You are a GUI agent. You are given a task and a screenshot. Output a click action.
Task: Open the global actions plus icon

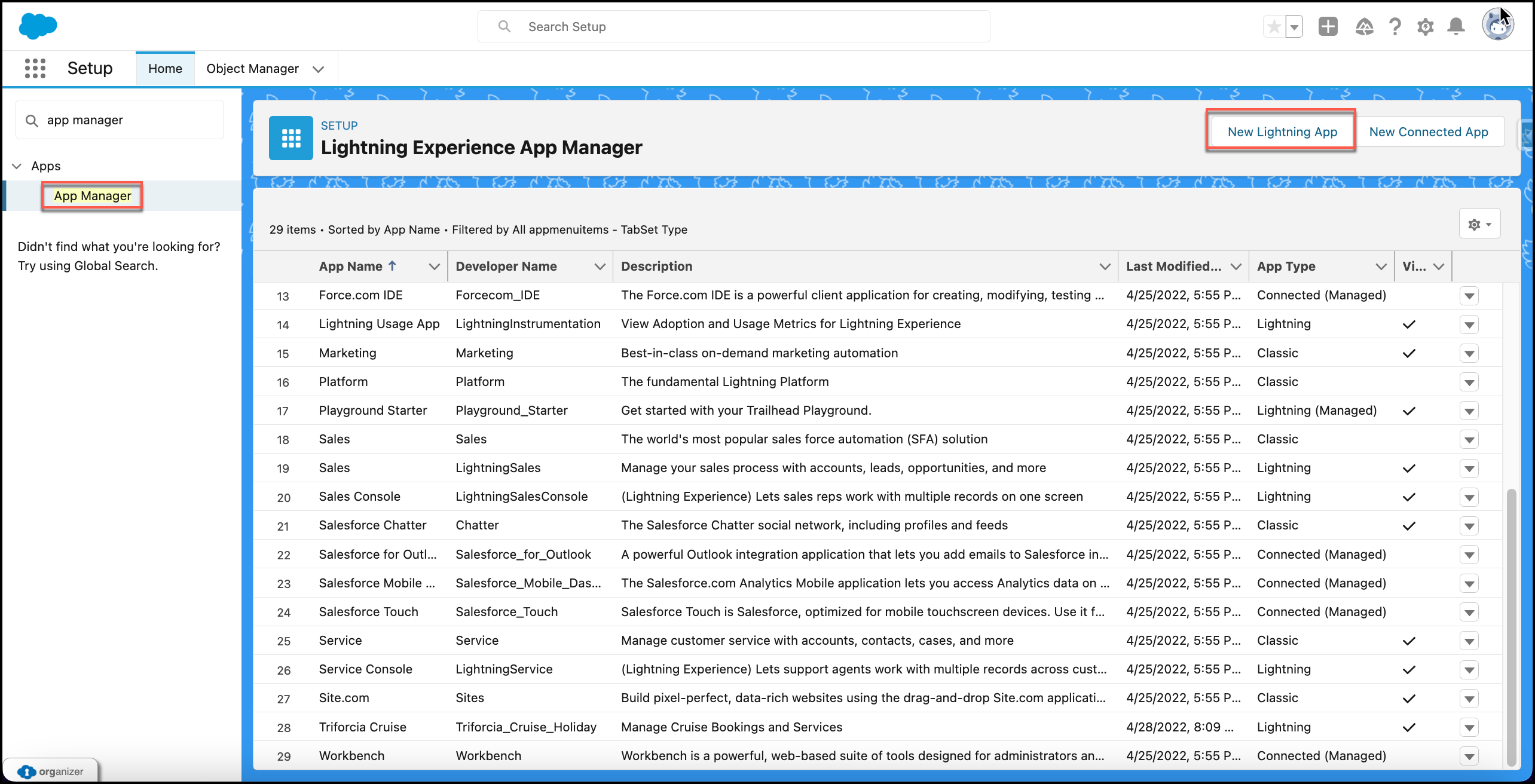pyautogui.click(x=1328, y=27)
